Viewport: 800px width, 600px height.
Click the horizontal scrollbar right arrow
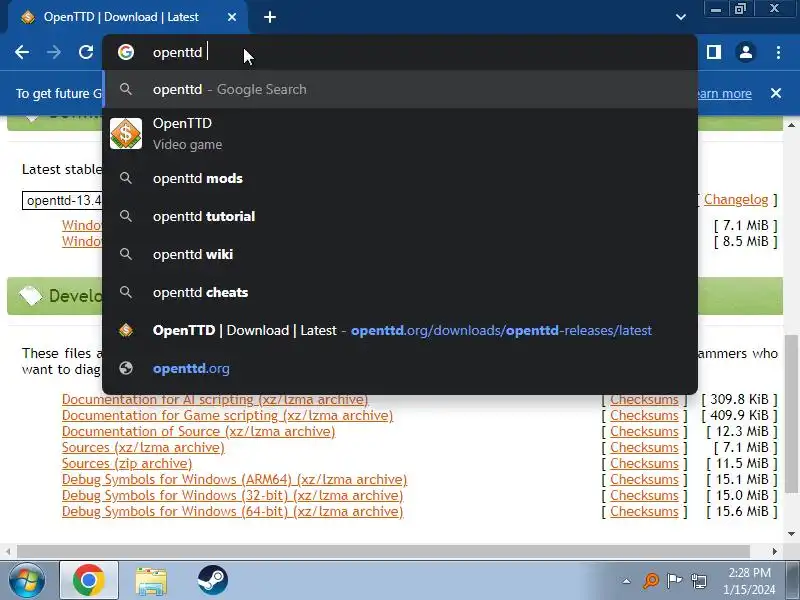[775, 551]
